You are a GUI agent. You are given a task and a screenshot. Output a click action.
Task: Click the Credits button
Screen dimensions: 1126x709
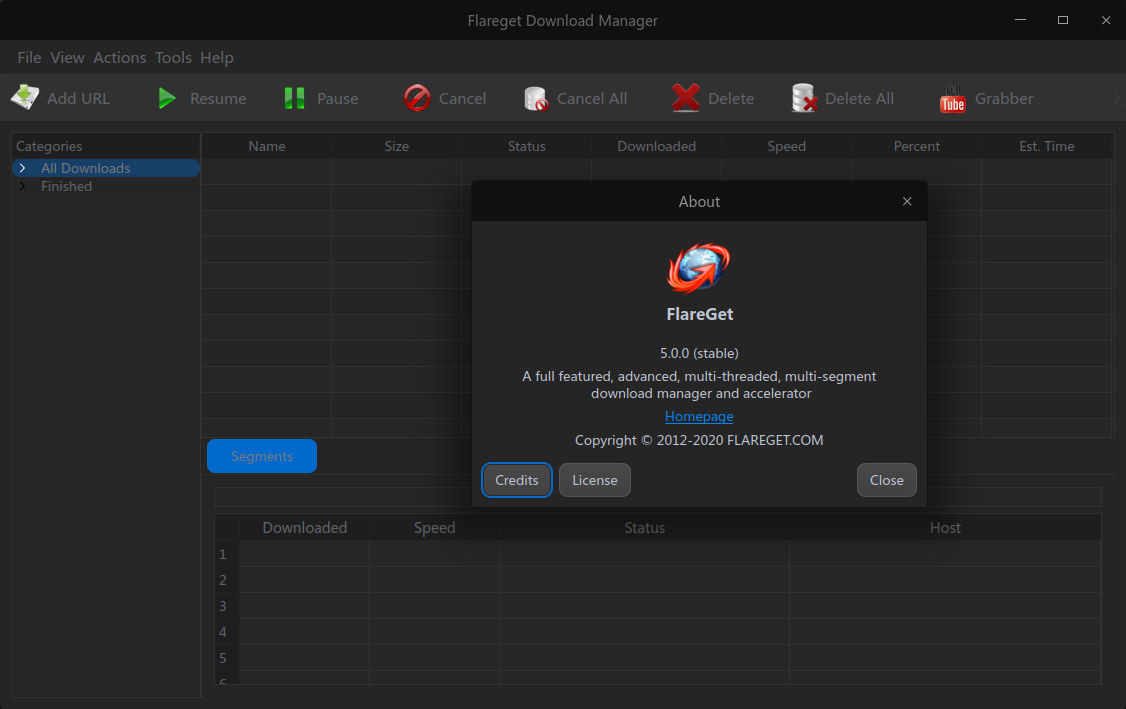pyautogui.click(x=516, y=480)
